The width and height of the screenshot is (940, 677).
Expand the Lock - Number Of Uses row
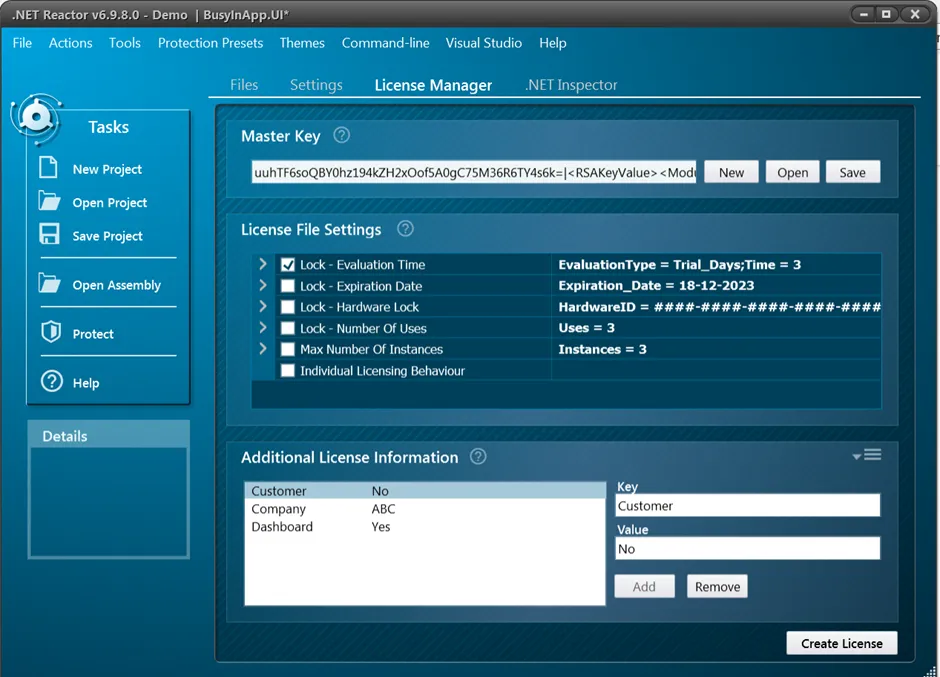(x=263, y=327)
